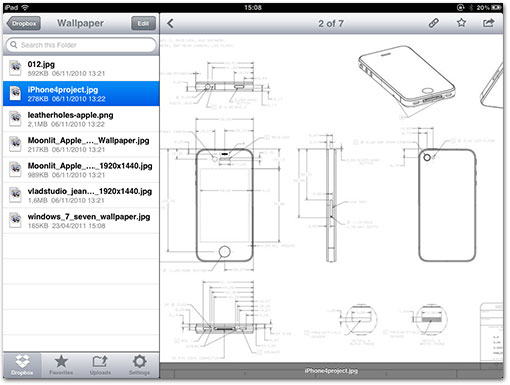The image size is (510, 385).
Task: Open the Uploads tab
Action: 100,365
